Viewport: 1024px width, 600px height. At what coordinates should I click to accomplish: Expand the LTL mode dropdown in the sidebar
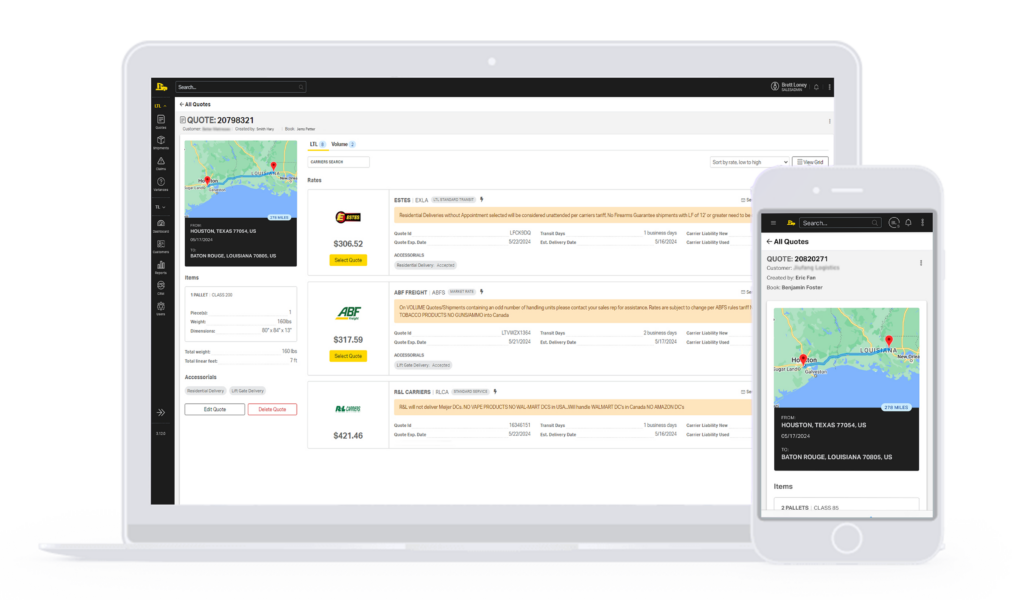pyautogui.click(x=160, y=104)
